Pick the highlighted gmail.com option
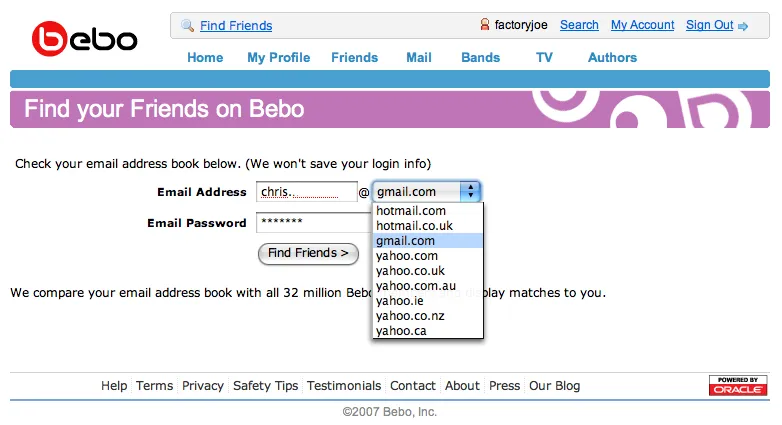Screen dimensions: 782x425 point(406,241)
